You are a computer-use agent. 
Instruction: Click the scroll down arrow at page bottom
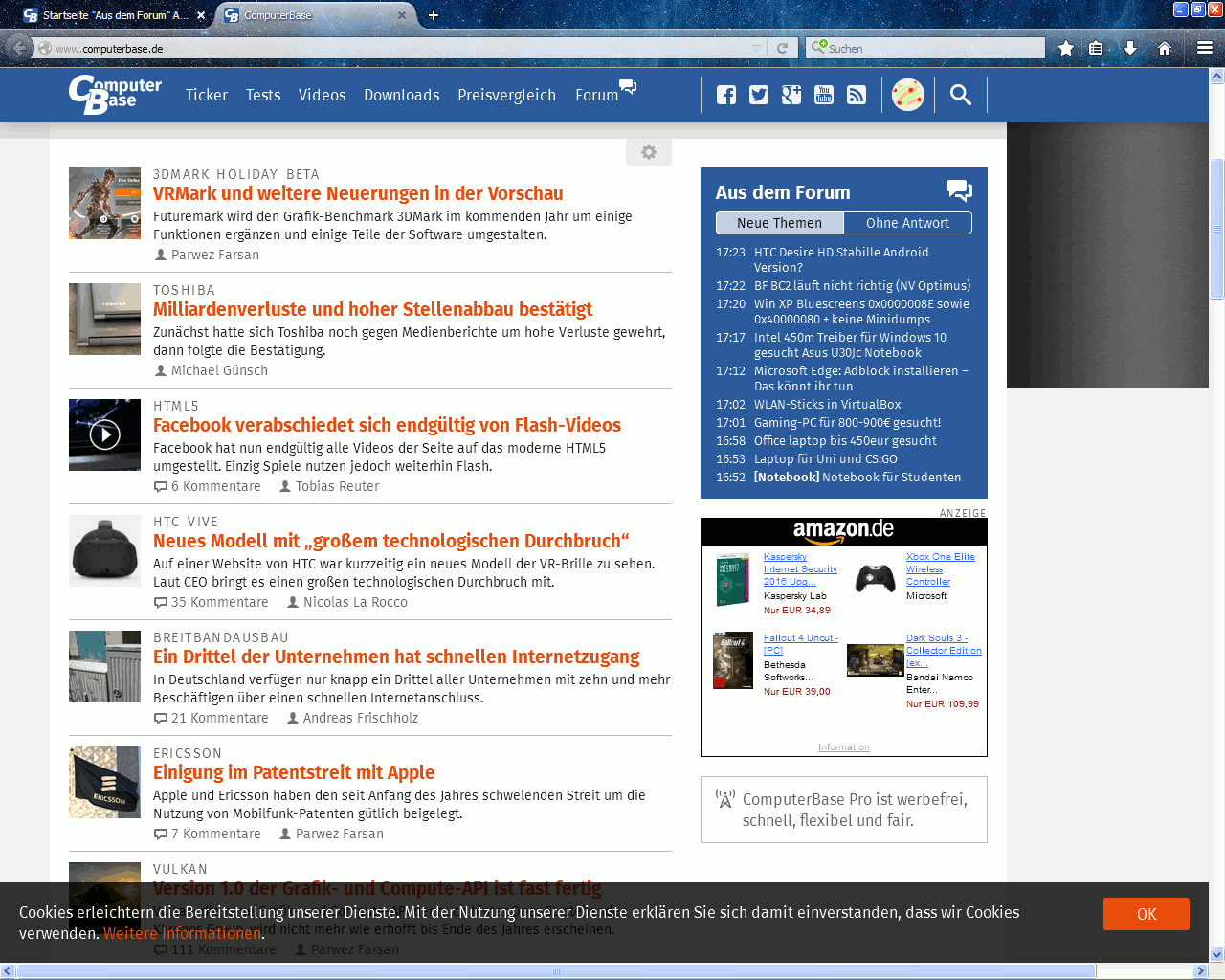(1217, 954)
